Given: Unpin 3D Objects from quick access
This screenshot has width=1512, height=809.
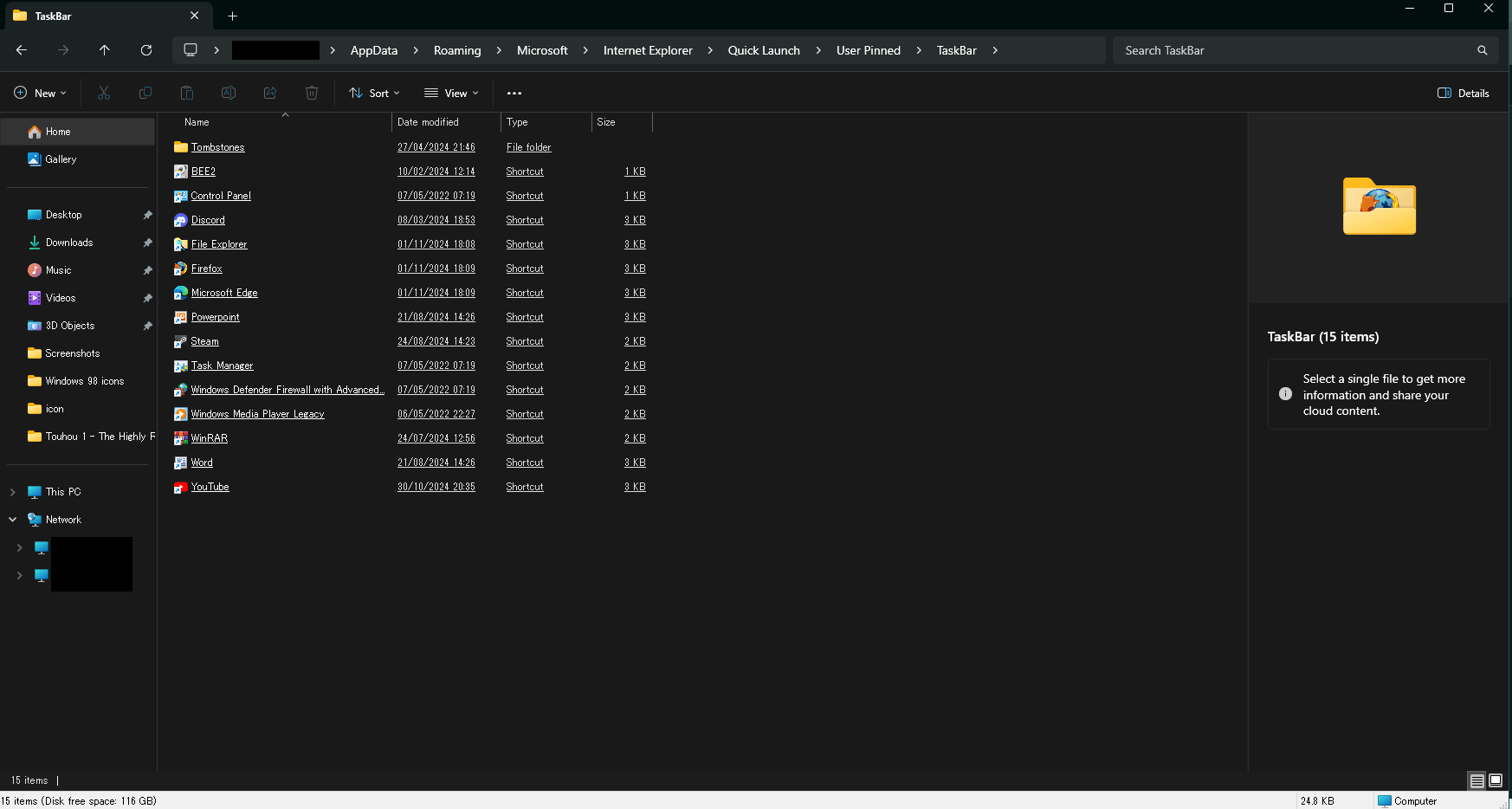Looking at the screenshot, I should [147, 326].
